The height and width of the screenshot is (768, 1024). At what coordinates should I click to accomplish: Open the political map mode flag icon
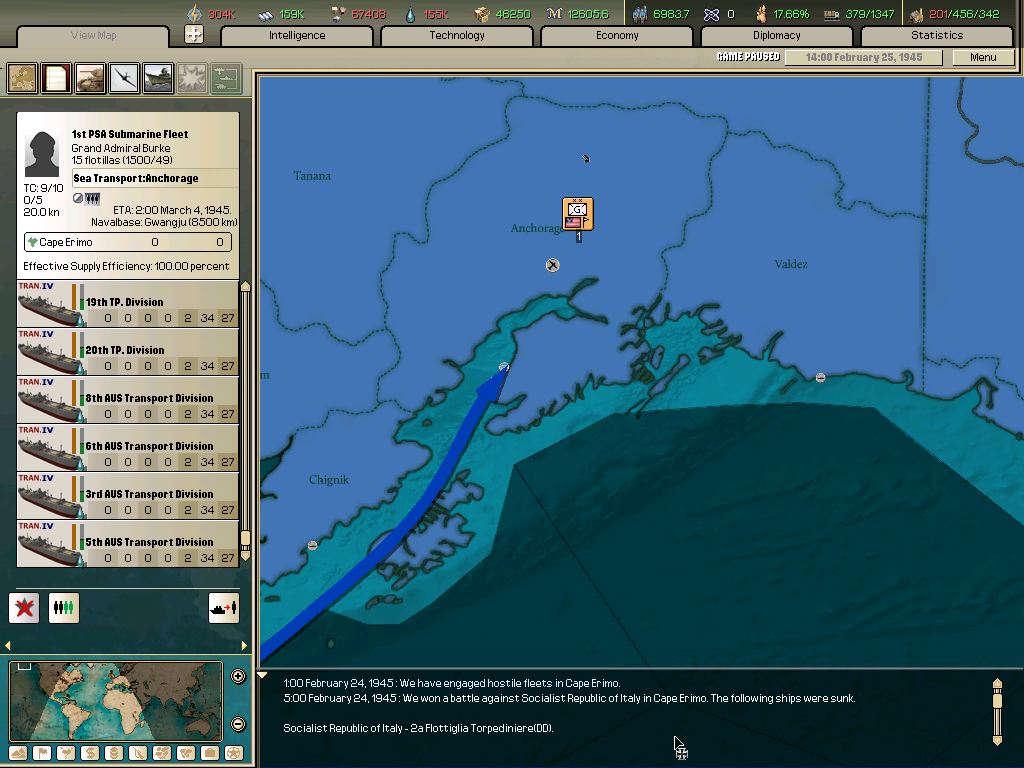tap(42, 753)
